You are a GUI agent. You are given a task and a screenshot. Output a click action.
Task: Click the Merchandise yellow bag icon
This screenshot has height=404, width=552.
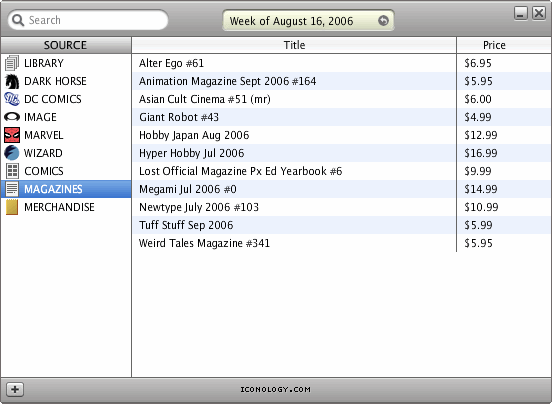tap(12, 207)
